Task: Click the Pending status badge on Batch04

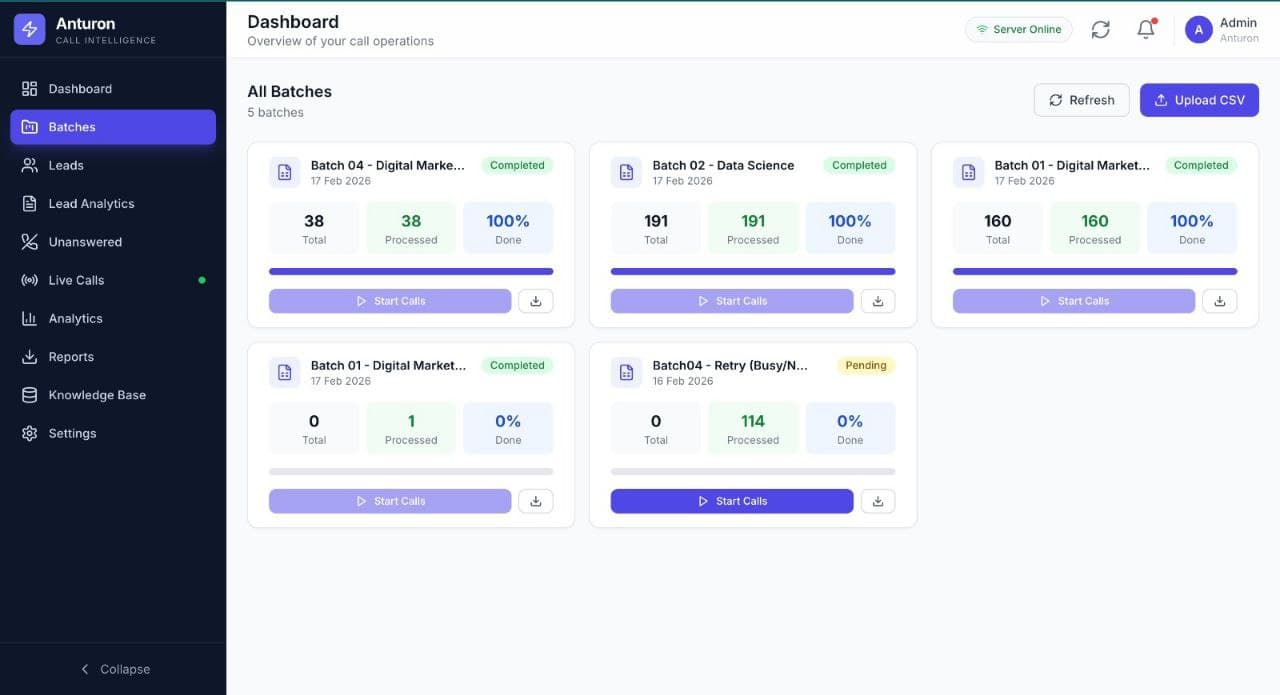Action: [865, 365]
